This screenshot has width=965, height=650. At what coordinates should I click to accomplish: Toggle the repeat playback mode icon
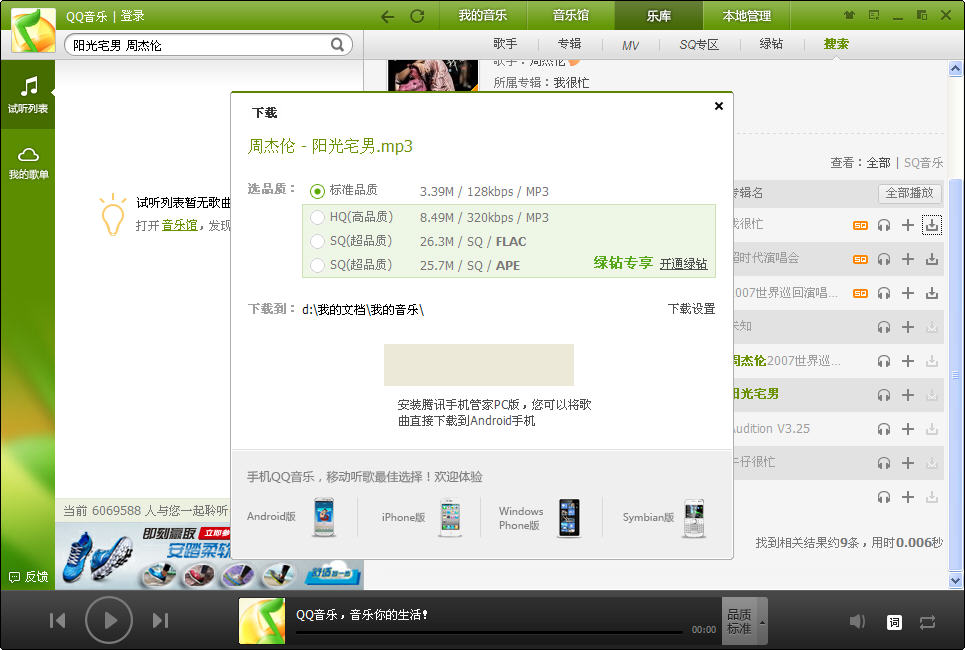pyautogui.click(x=927, y=622)
